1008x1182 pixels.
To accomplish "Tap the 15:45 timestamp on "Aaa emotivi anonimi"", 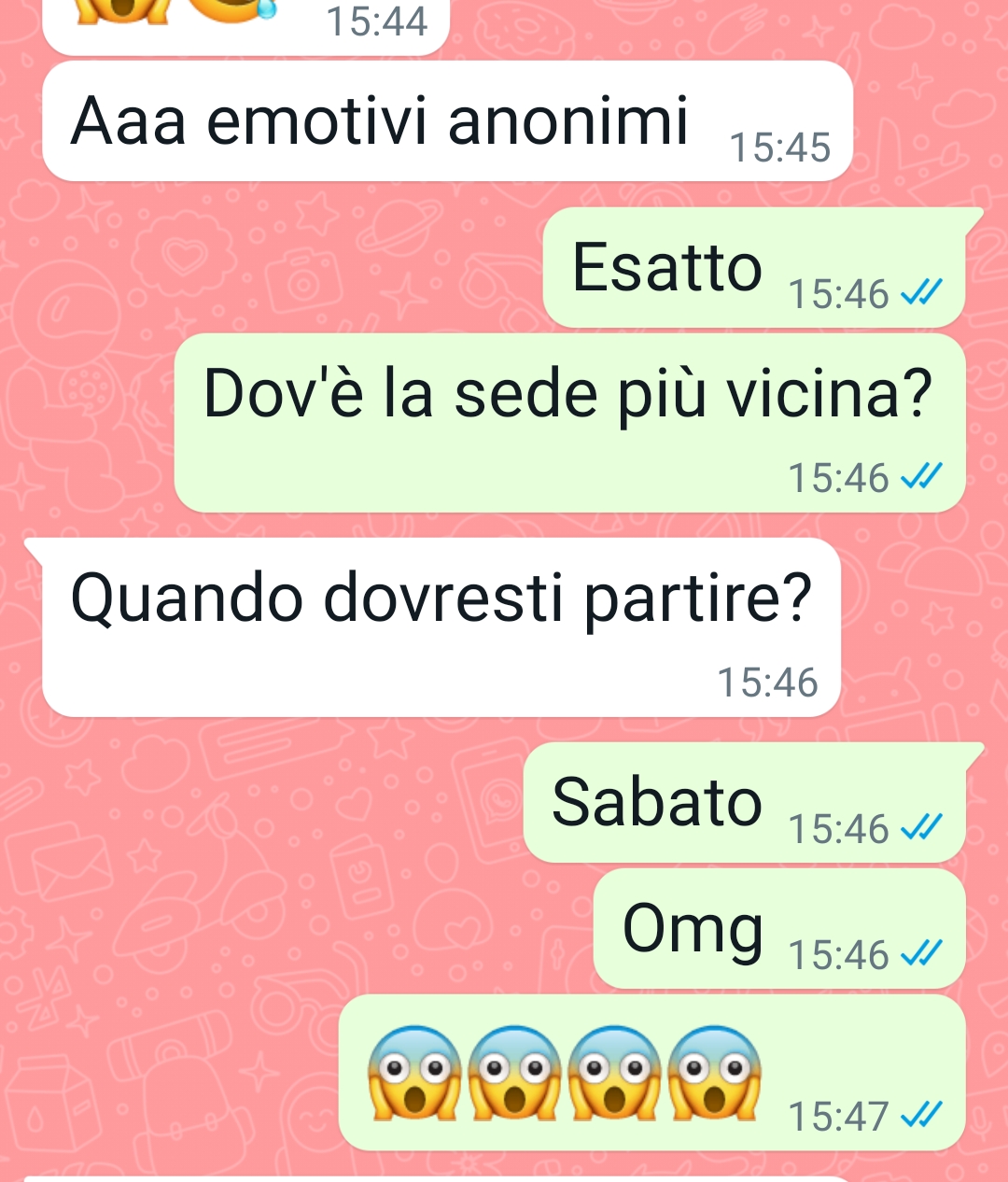I will coord(779,148).
